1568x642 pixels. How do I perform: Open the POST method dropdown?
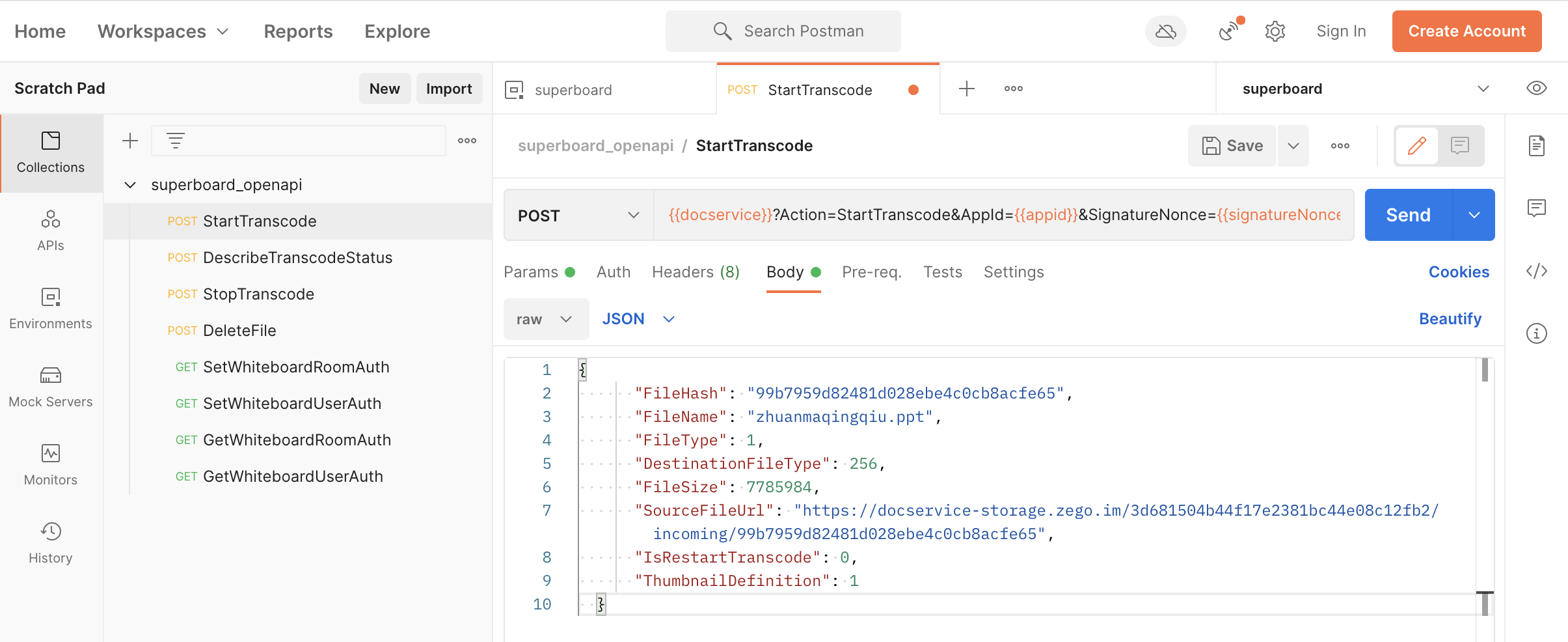click(578, 215)
